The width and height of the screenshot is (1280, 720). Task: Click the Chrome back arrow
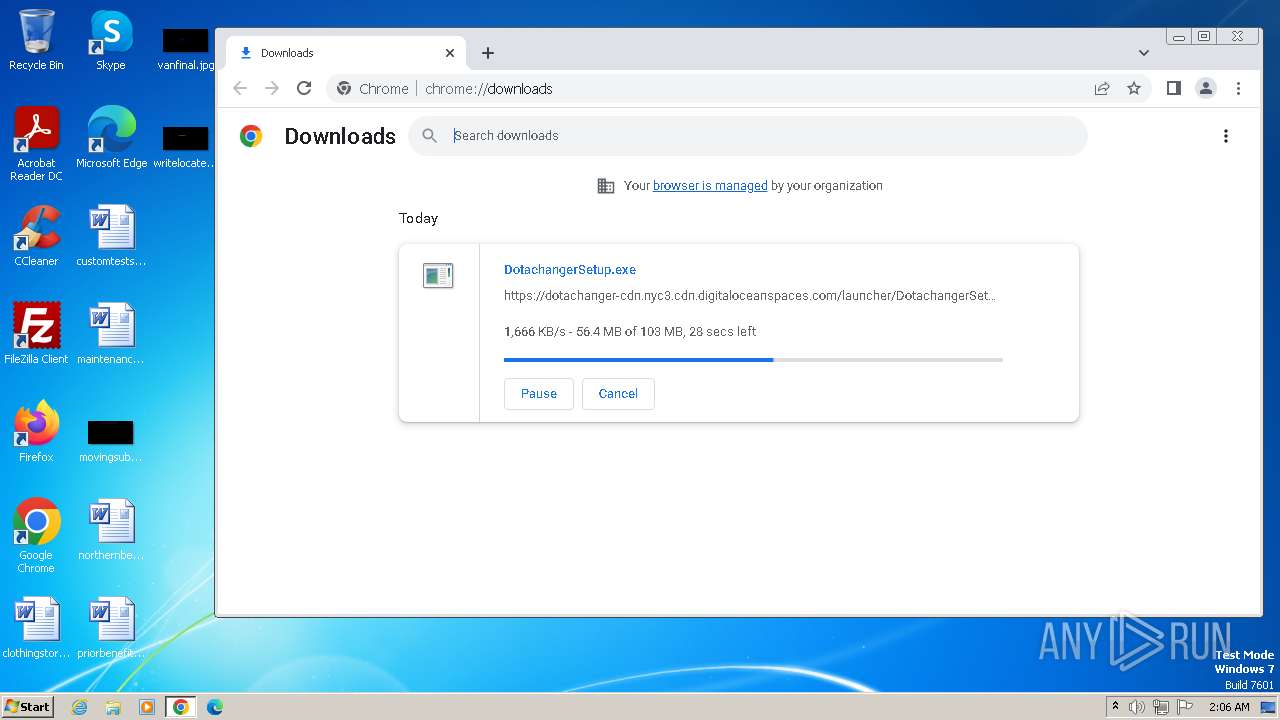tap(240, 88)
